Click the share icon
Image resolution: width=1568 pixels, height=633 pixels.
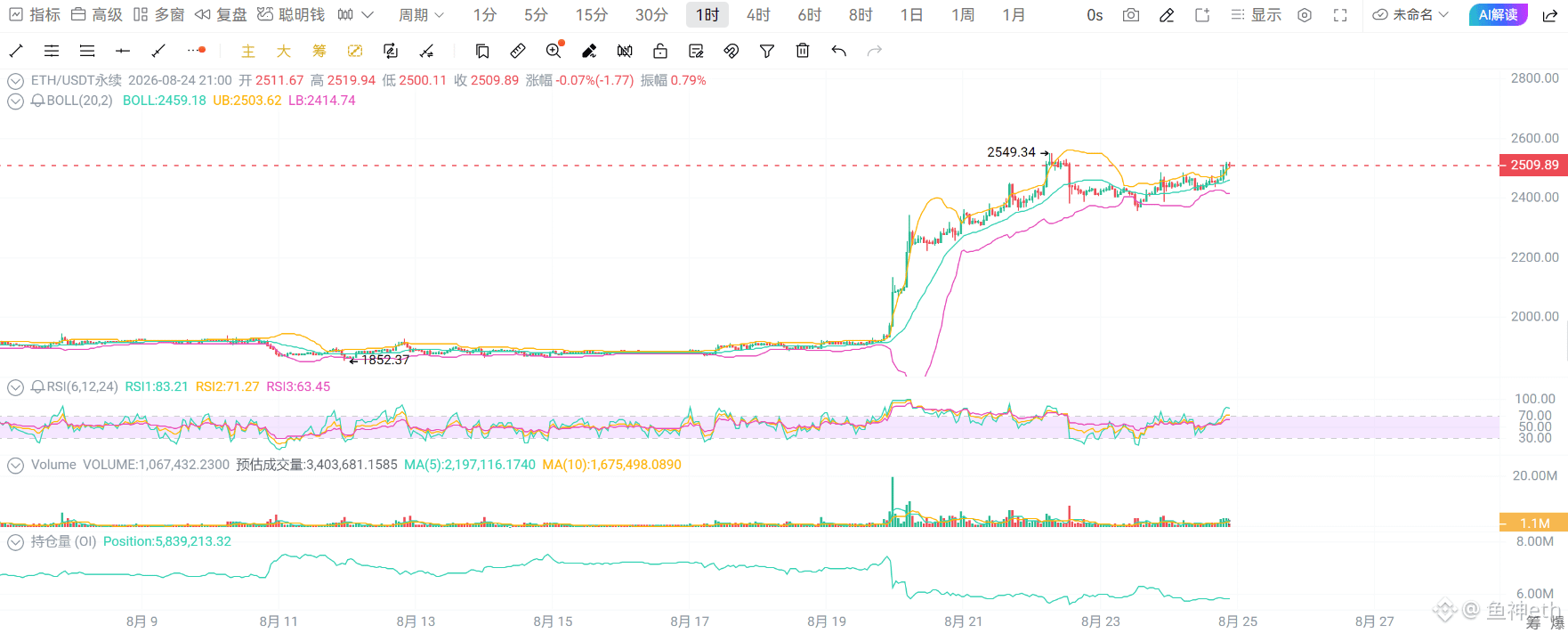click(x=1549, y=15)
